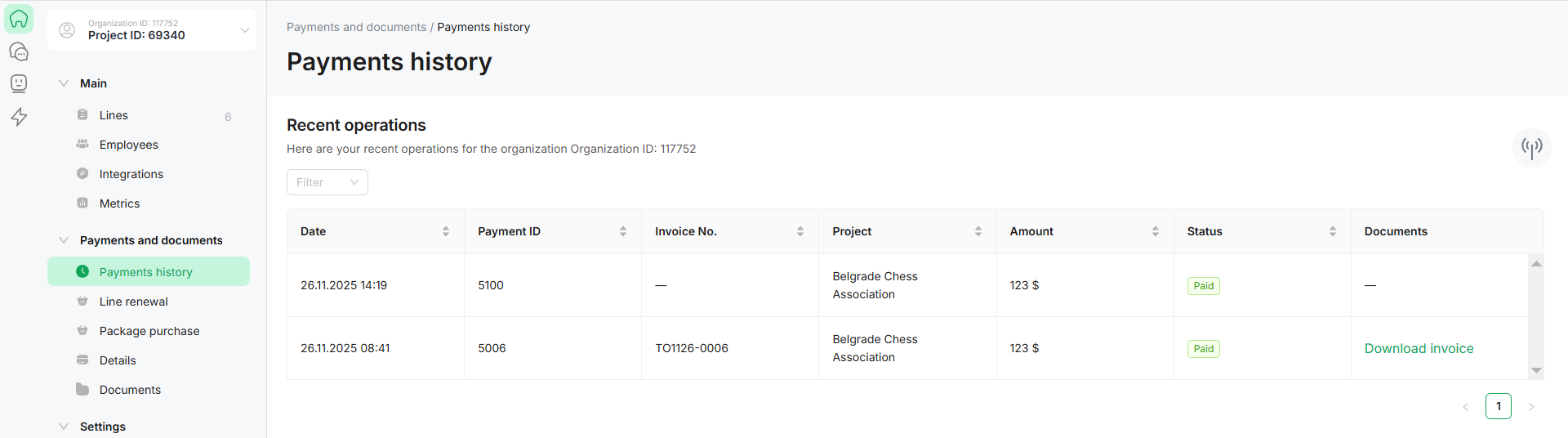Click the smiley bot icon in rail
The height and width of the screenshot is (438, 1568).
[19, 83]
